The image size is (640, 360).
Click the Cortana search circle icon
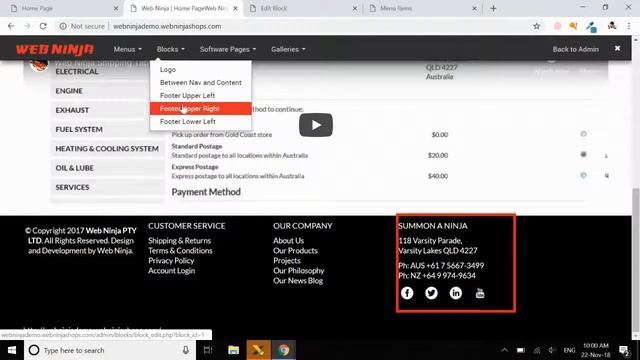tap(34, 350)
